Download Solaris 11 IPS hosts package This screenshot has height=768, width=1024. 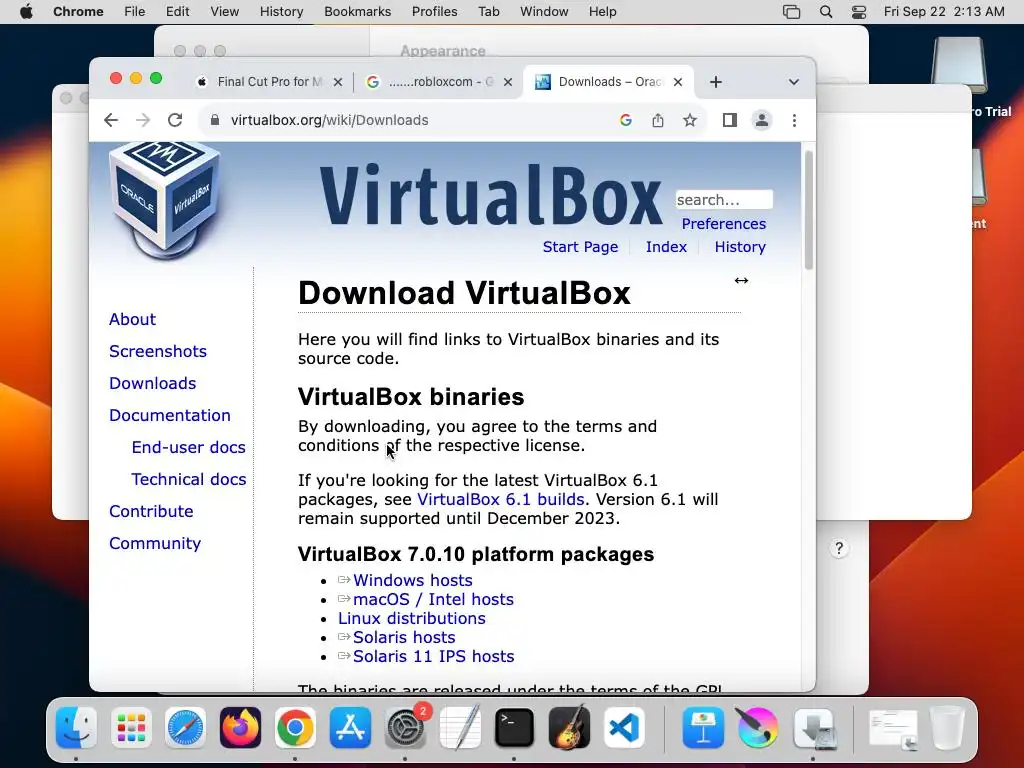[x=434, y=656]
